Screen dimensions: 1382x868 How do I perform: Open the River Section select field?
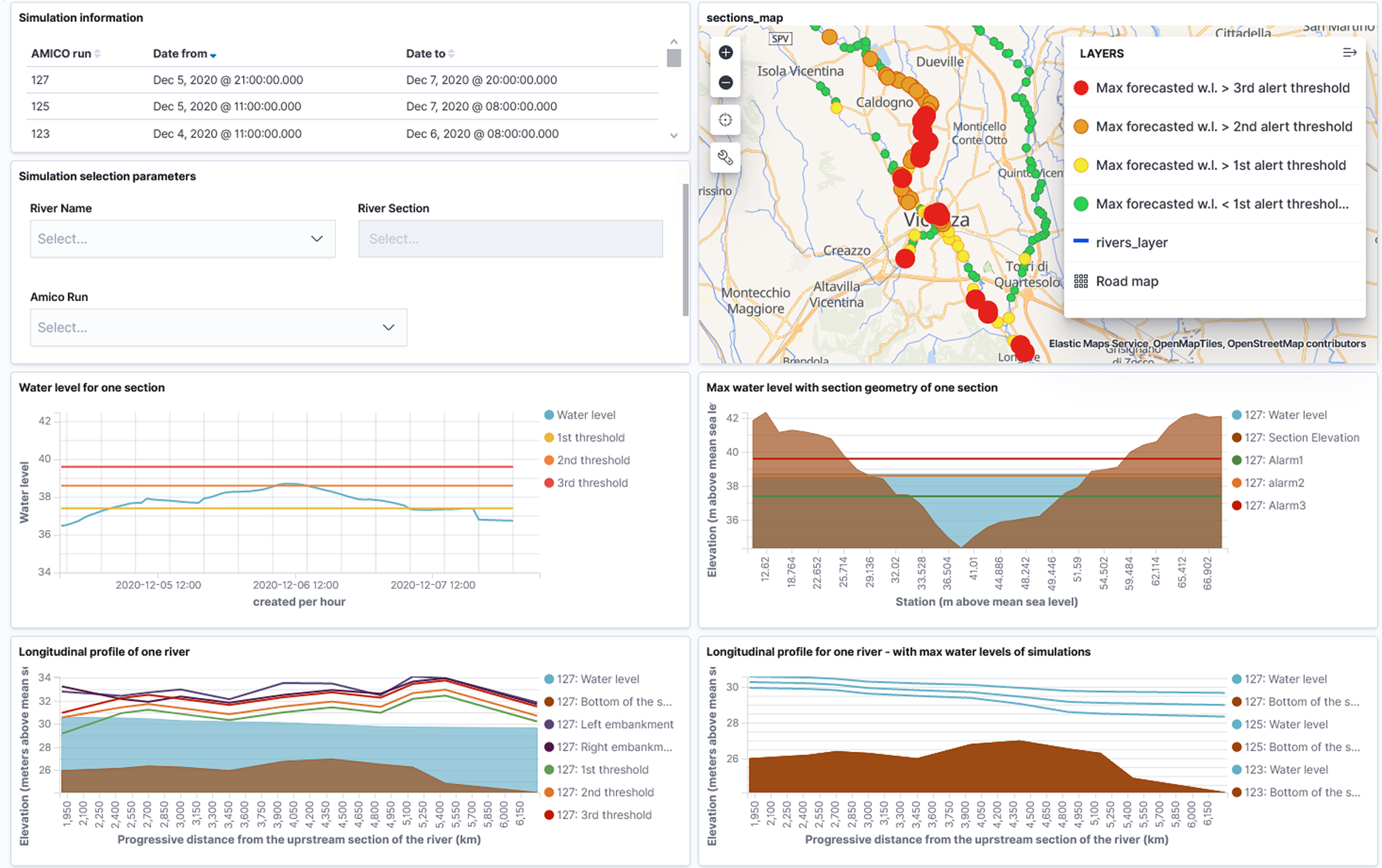coord(510,239)
